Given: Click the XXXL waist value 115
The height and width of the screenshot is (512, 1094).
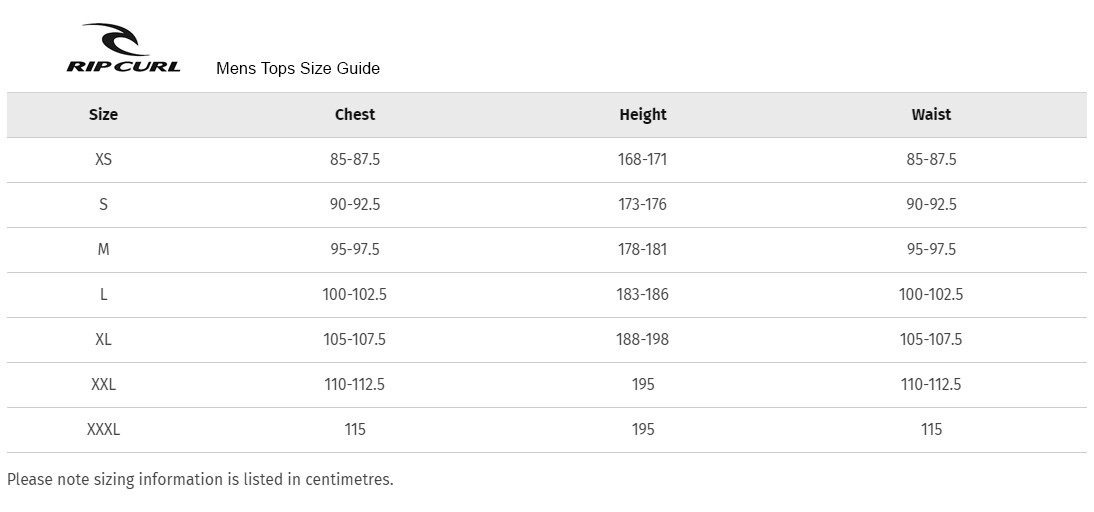Looking at the screenshot, I should tap(931, 429).
